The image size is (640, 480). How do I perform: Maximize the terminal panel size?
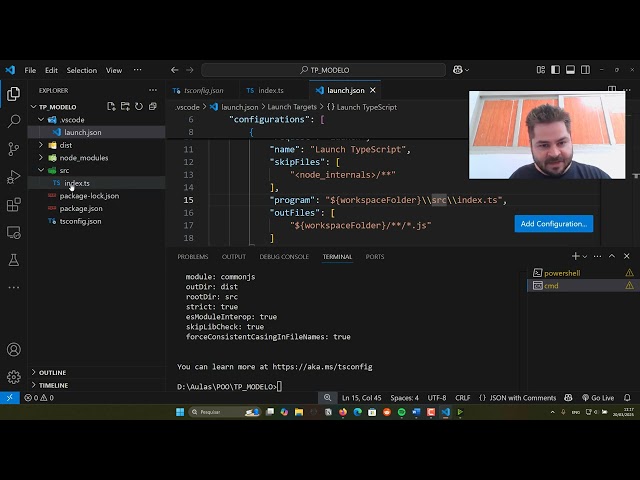[x=611, y=256]
